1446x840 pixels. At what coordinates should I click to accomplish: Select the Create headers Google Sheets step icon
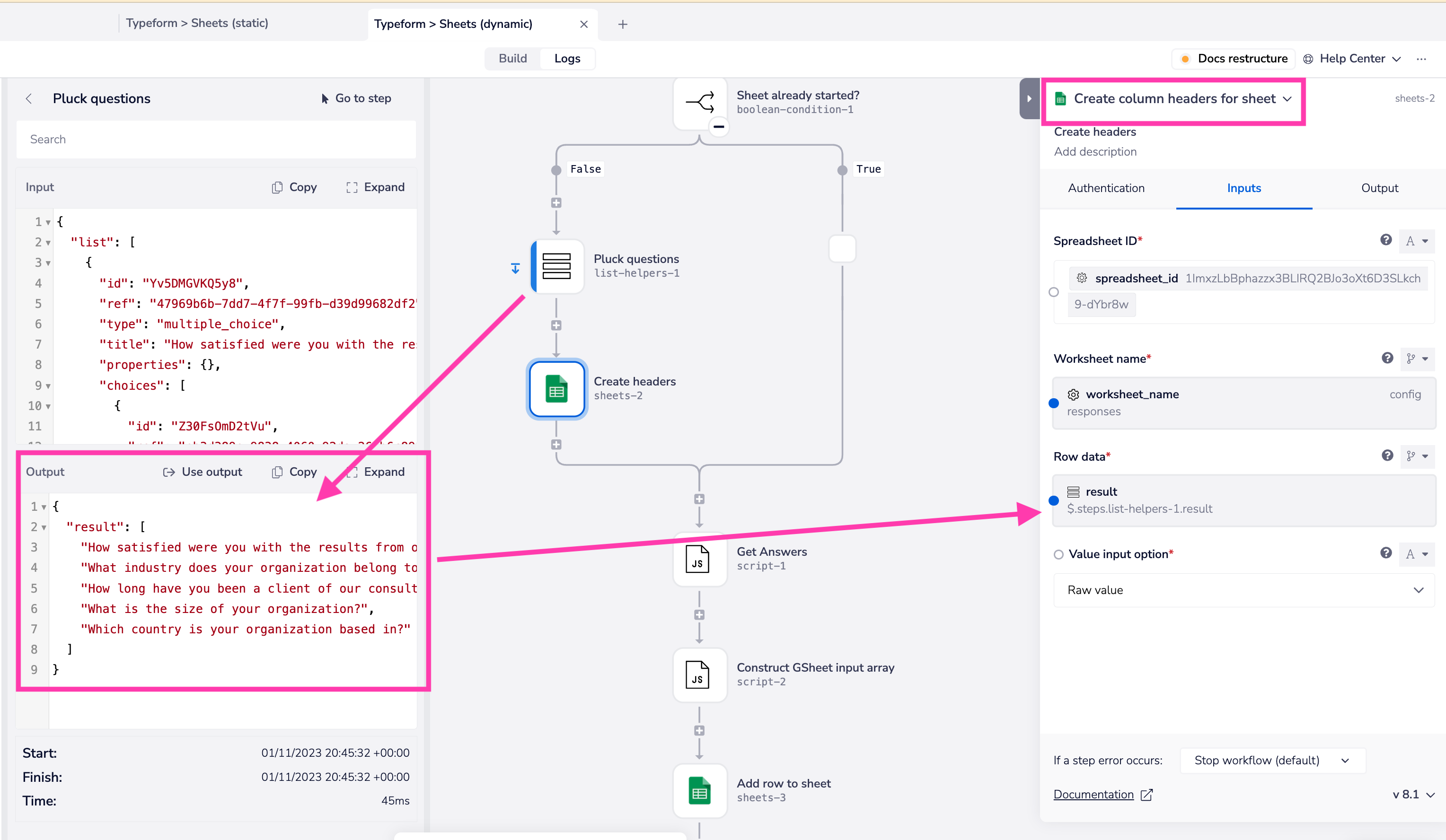point(556,389)
